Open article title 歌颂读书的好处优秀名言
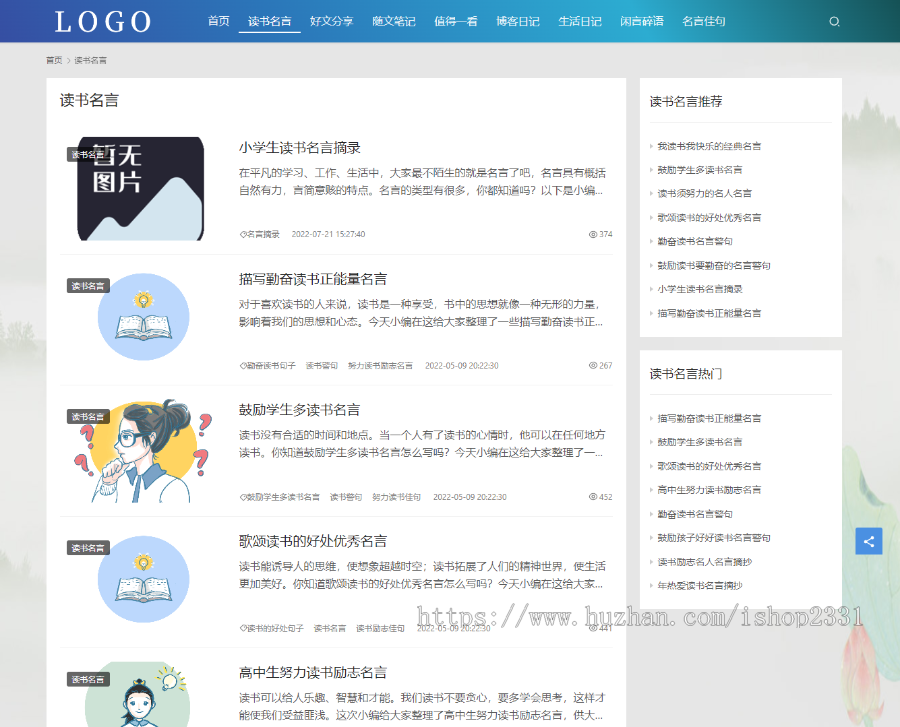 pyautogui.click(x=313, y=542)
